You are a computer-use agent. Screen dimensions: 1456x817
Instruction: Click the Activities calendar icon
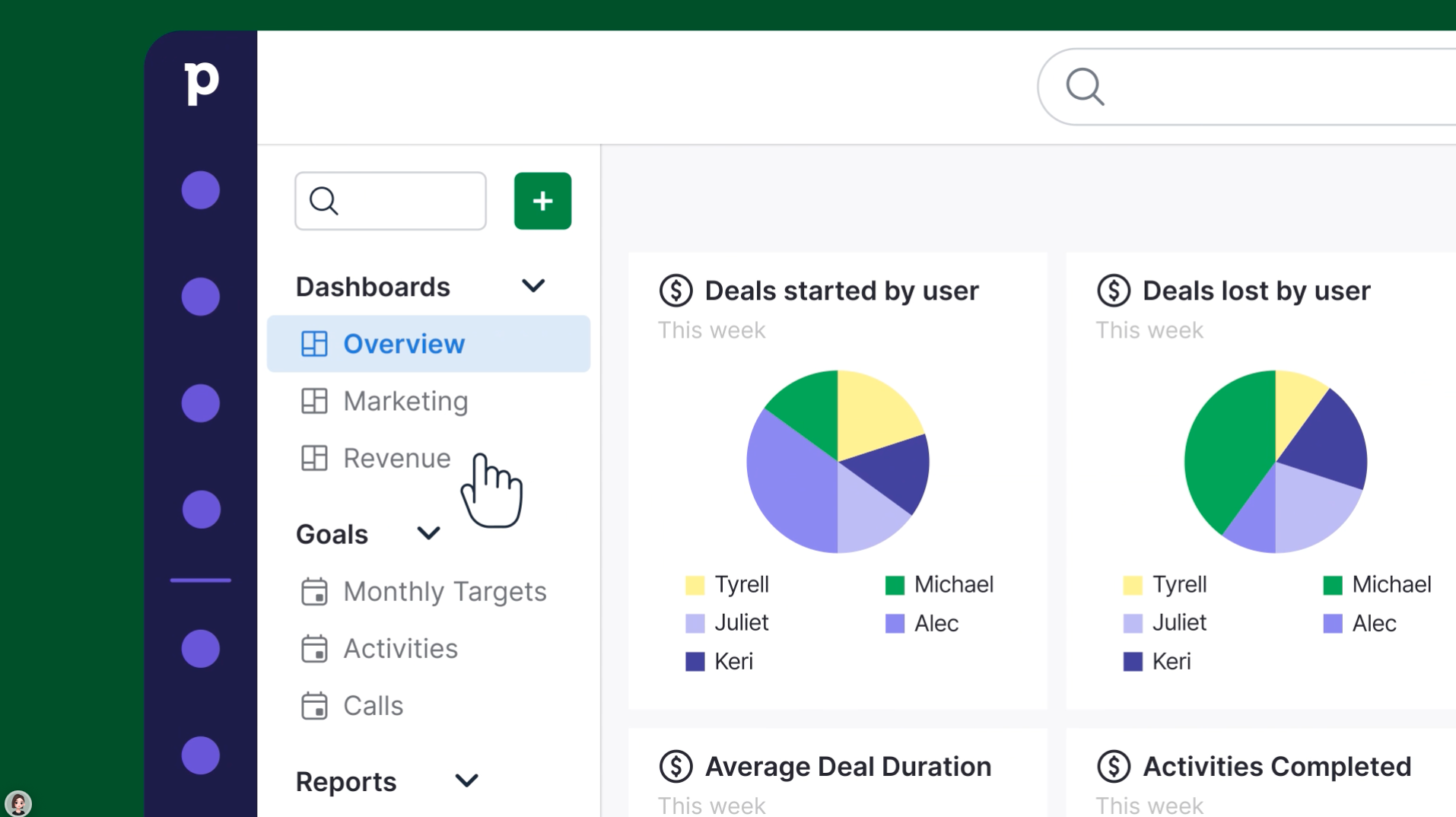pyautogui.click(x=314, y=648)
